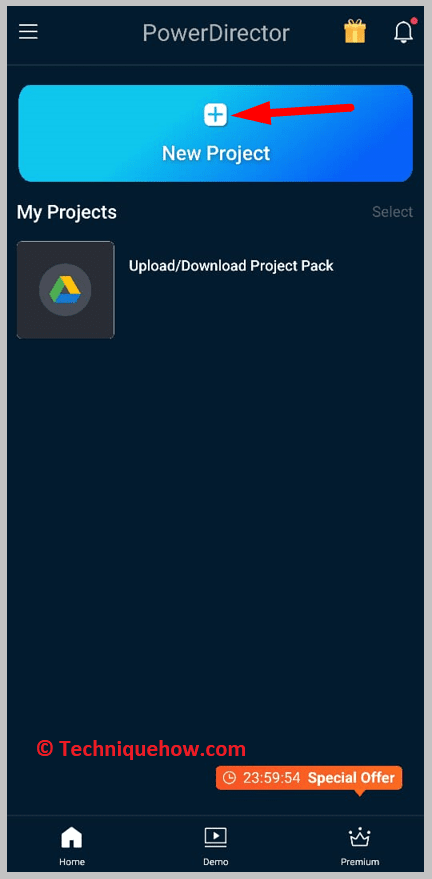Click the "My Projects" heading
The height and width of the screenshot is (879, 432).
[x=67, y=212]
